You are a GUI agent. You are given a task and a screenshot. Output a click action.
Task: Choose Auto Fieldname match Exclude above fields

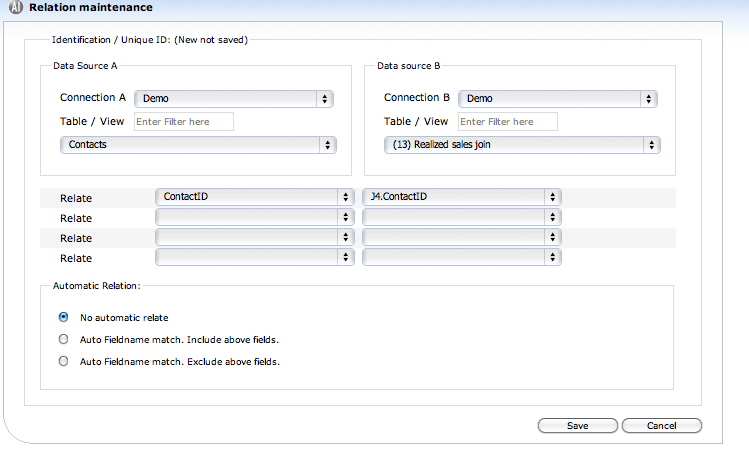click(x=65, y=362)
